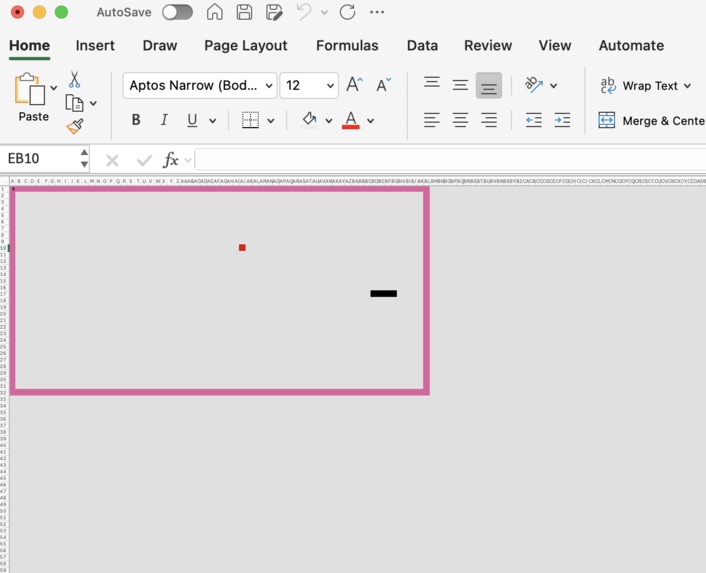706x573 pixels.
Task: Click the Increase Font Size icon
Action: pos(354,84)
